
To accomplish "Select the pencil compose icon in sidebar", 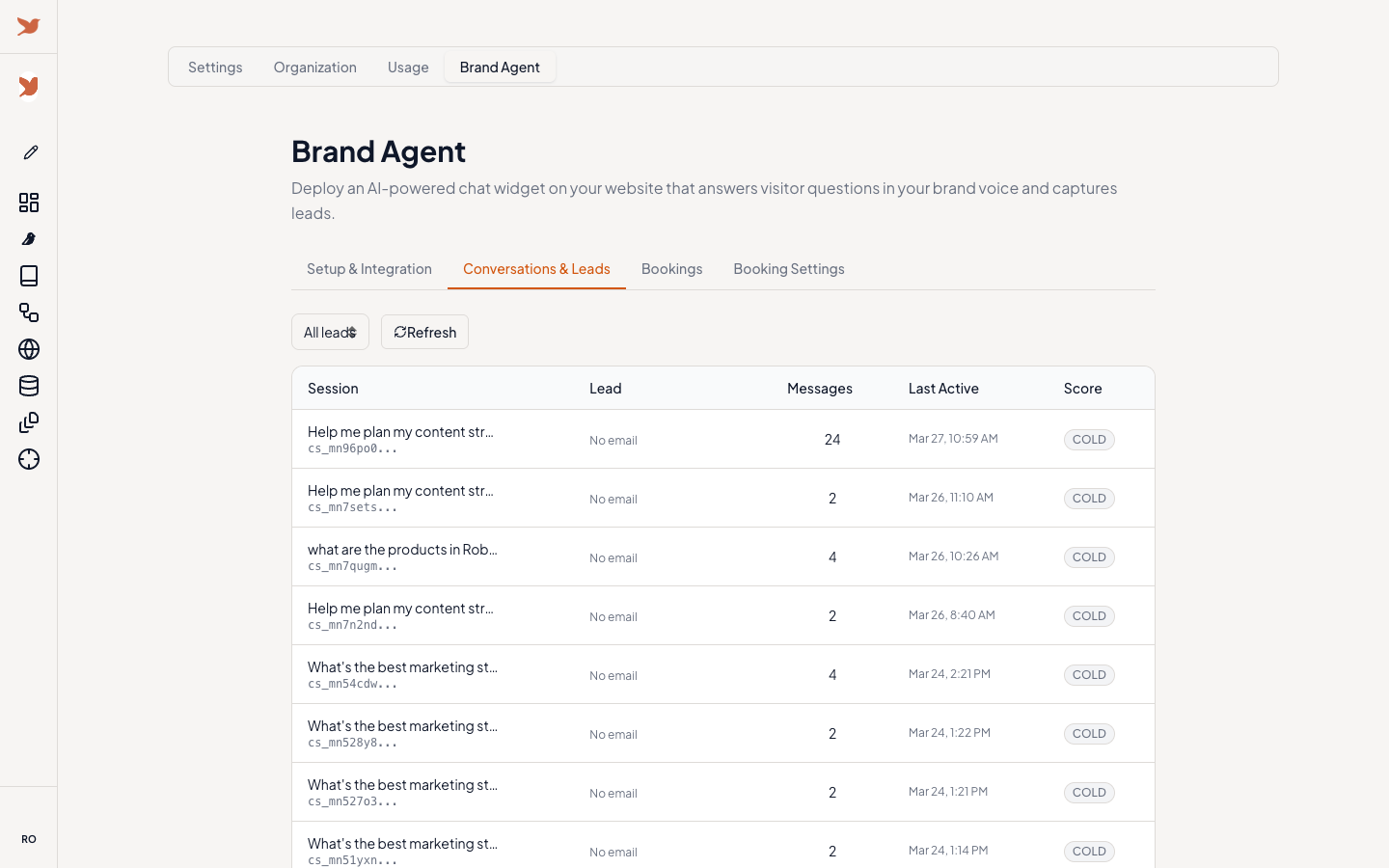I will click(29, 152).
